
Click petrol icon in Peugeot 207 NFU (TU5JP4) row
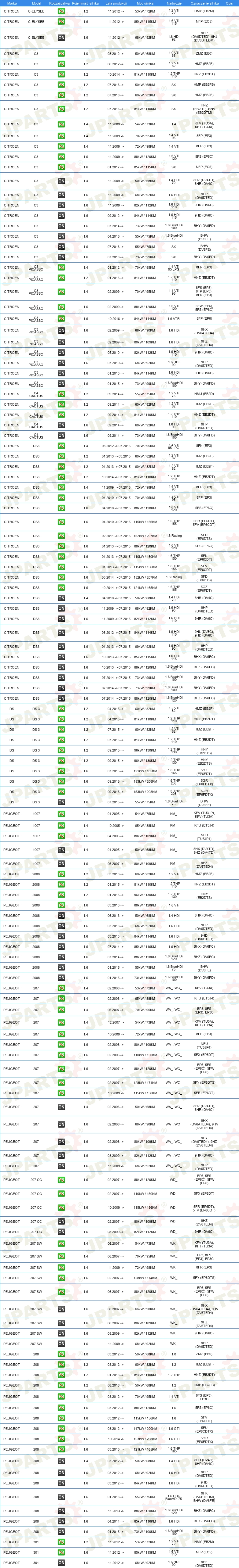(61, 1045)
